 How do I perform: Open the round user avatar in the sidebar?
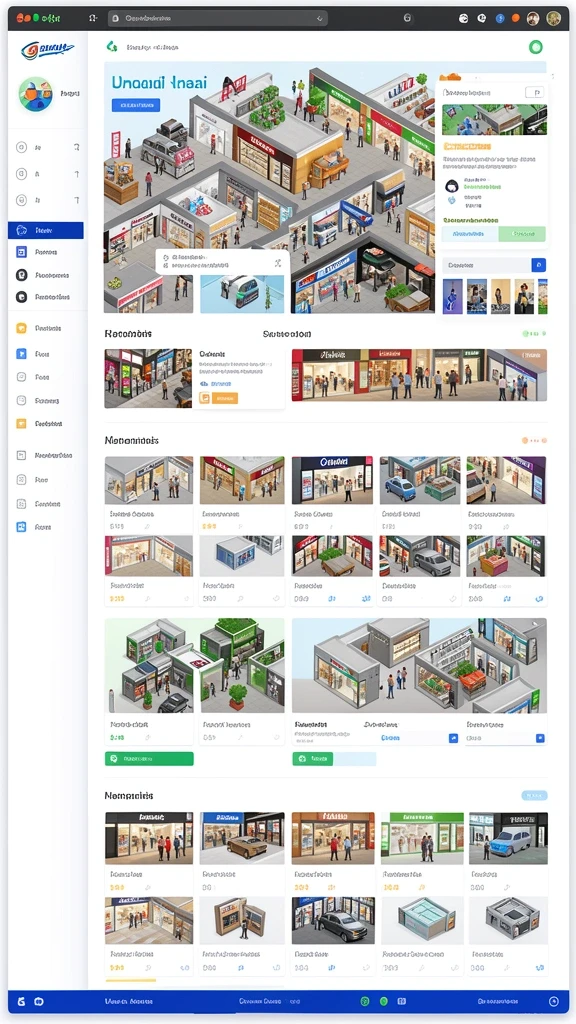(36, 94)
